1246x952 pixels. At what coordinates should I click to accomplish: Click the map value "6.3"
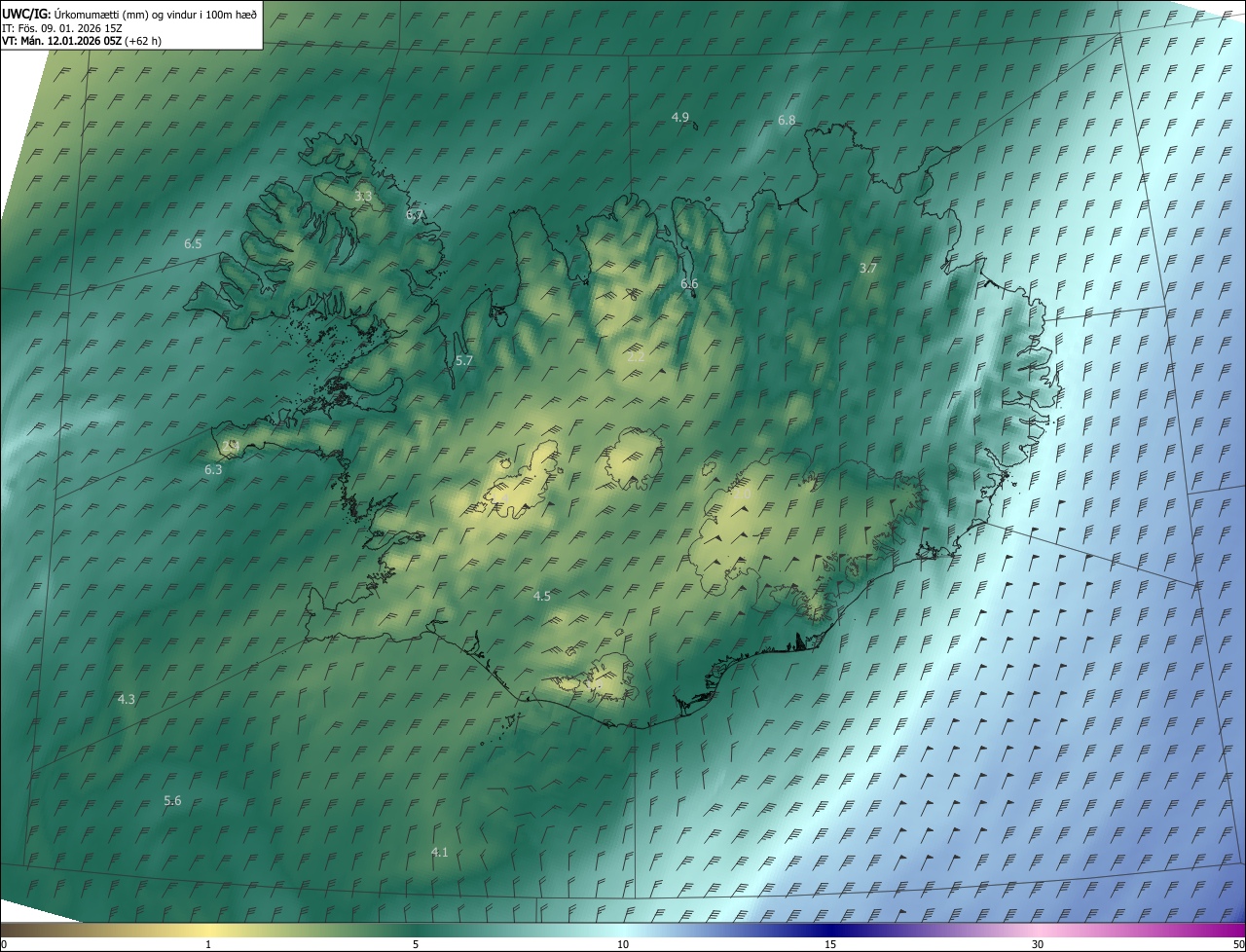tap(213, 469)
